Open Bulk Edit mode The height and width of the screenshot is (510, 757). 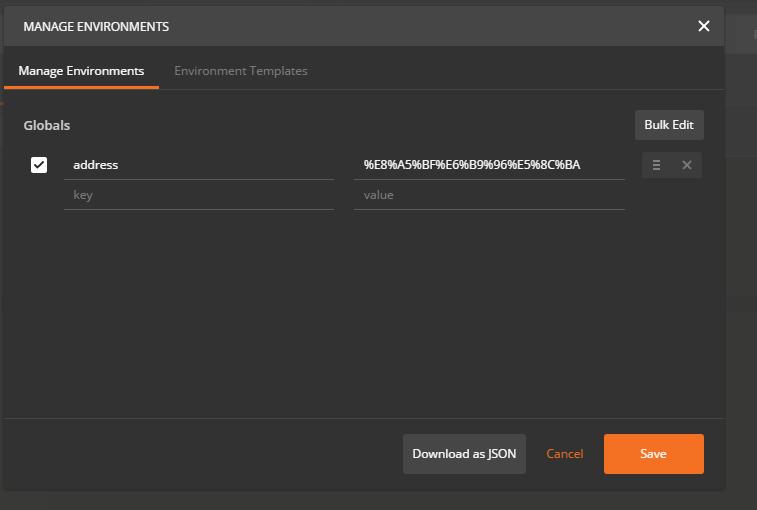coord(669,125)
